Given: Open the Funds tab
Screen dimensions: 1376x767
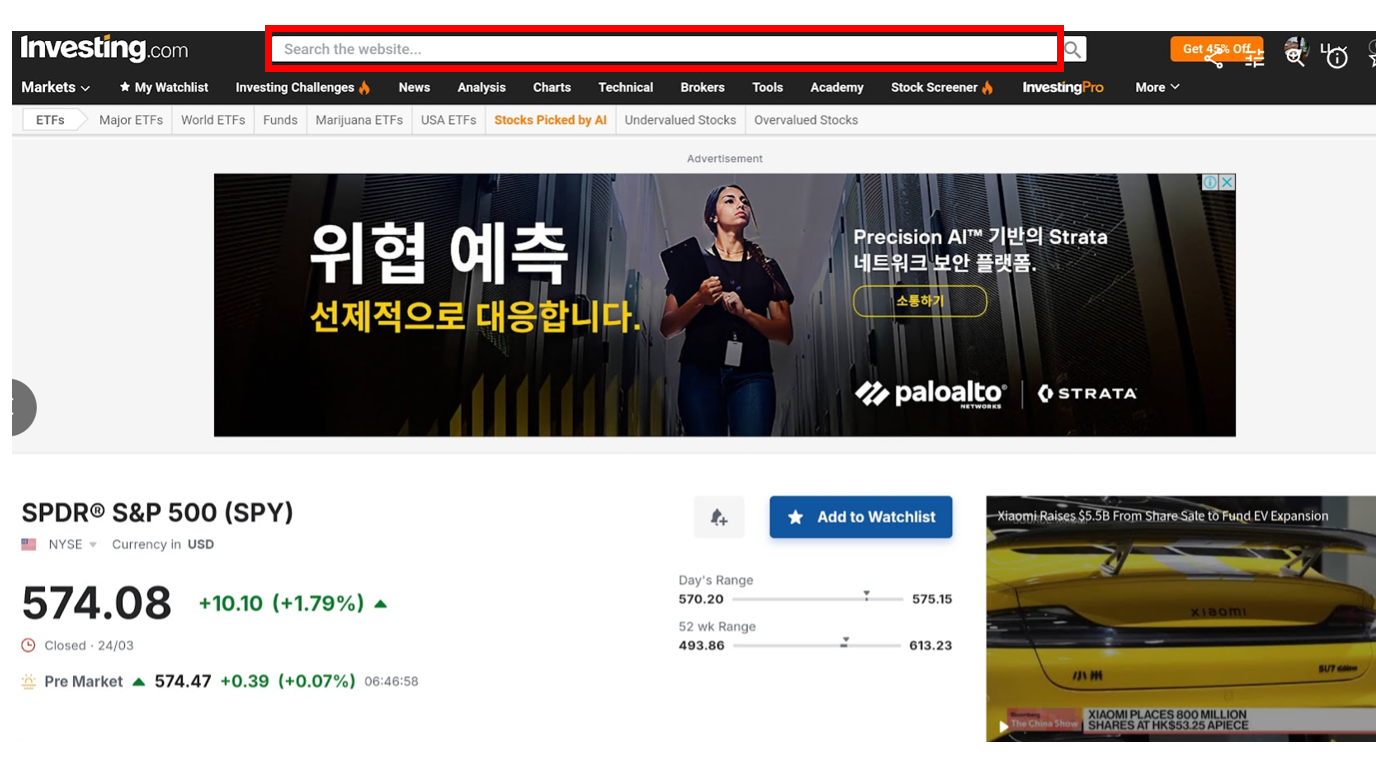Looking at the screenshot, I should pyautogui.click(x=280, y=120).
